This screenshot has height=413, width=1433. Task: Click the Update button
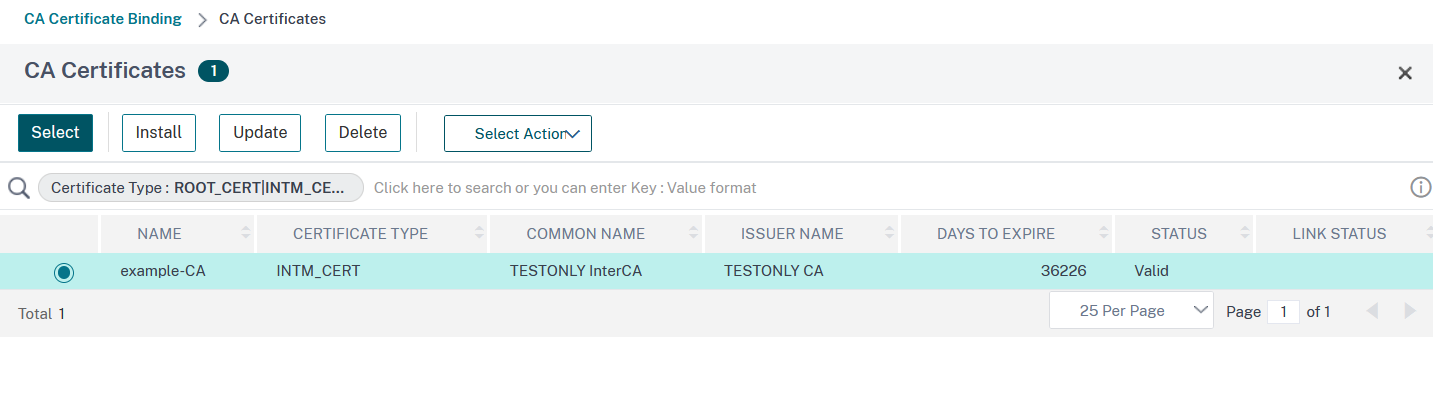tap(260, 133)
